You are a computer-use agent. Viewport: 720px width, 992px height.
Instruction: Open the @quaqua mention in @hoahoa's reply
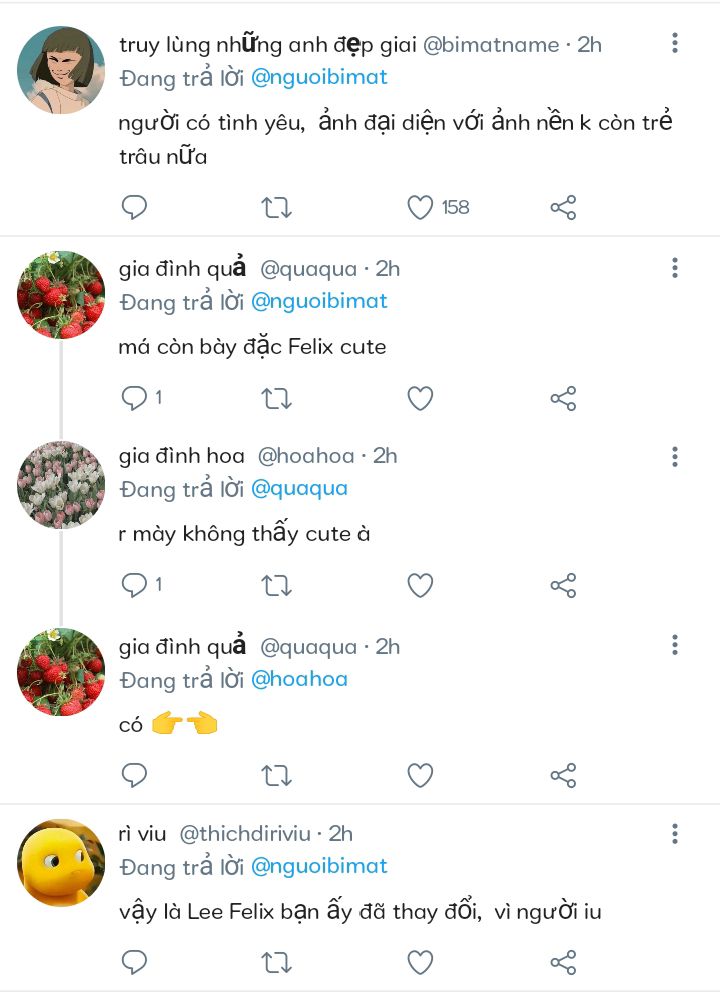click(299, 489)
